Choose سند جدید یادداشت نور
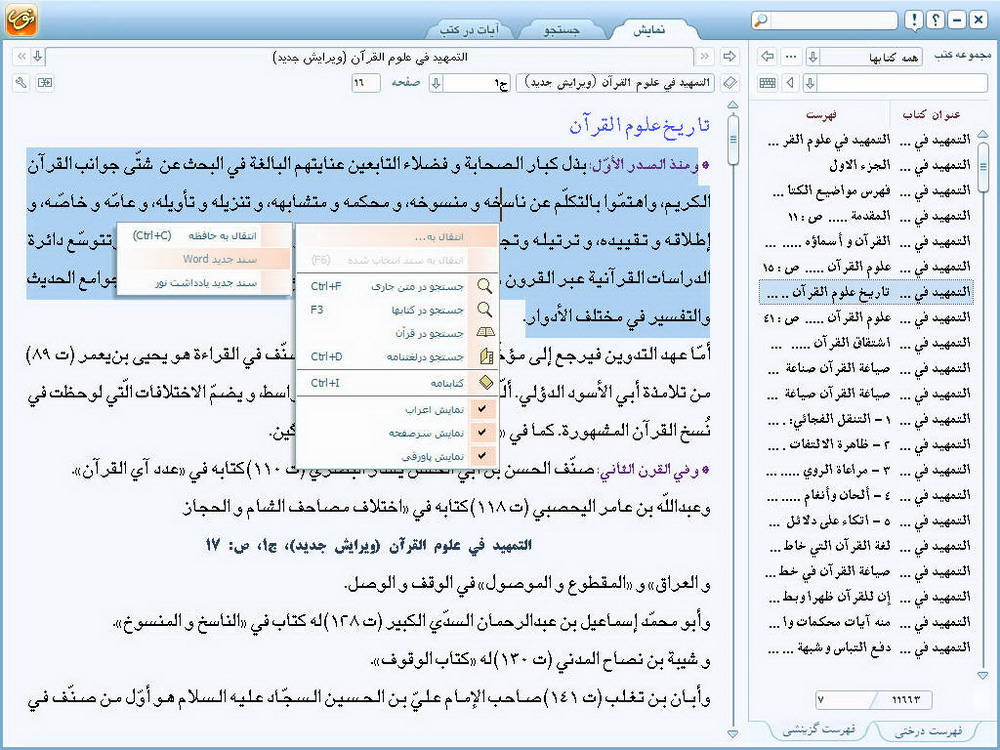The width and height of the screenshot is (1000, 750). coord(204,283)
